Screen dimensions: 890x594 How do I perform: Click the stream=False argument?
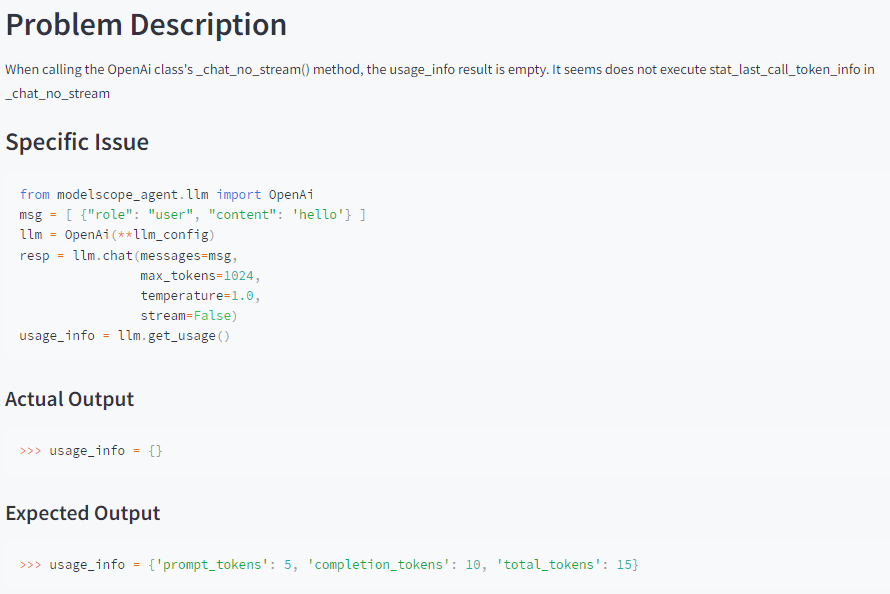tap(188, 316)
